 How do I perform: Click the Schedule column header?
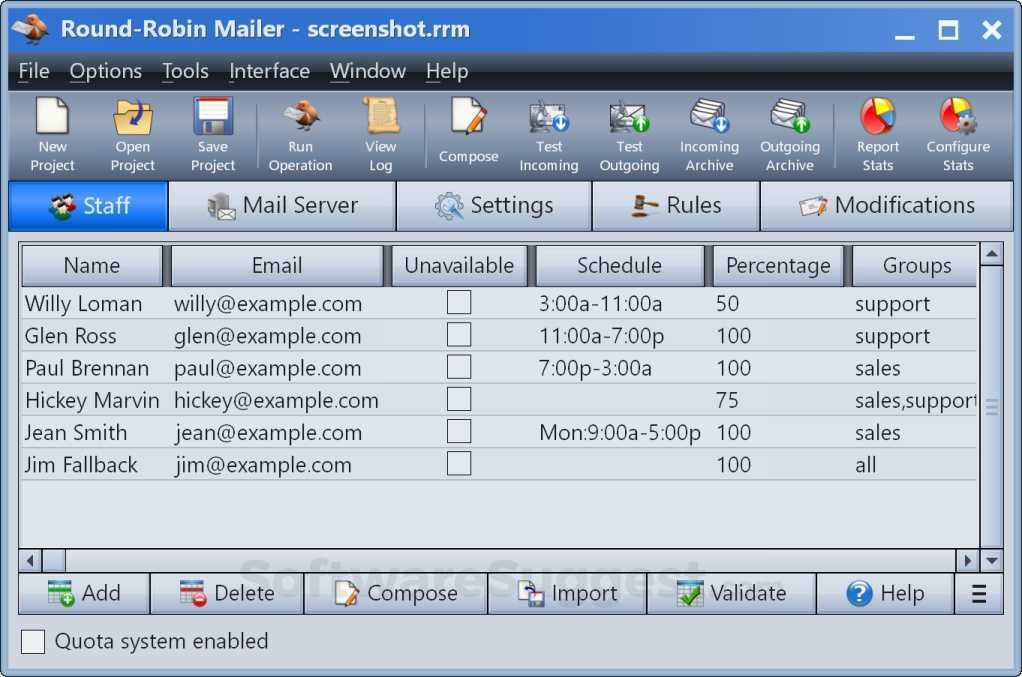[619, 266]
